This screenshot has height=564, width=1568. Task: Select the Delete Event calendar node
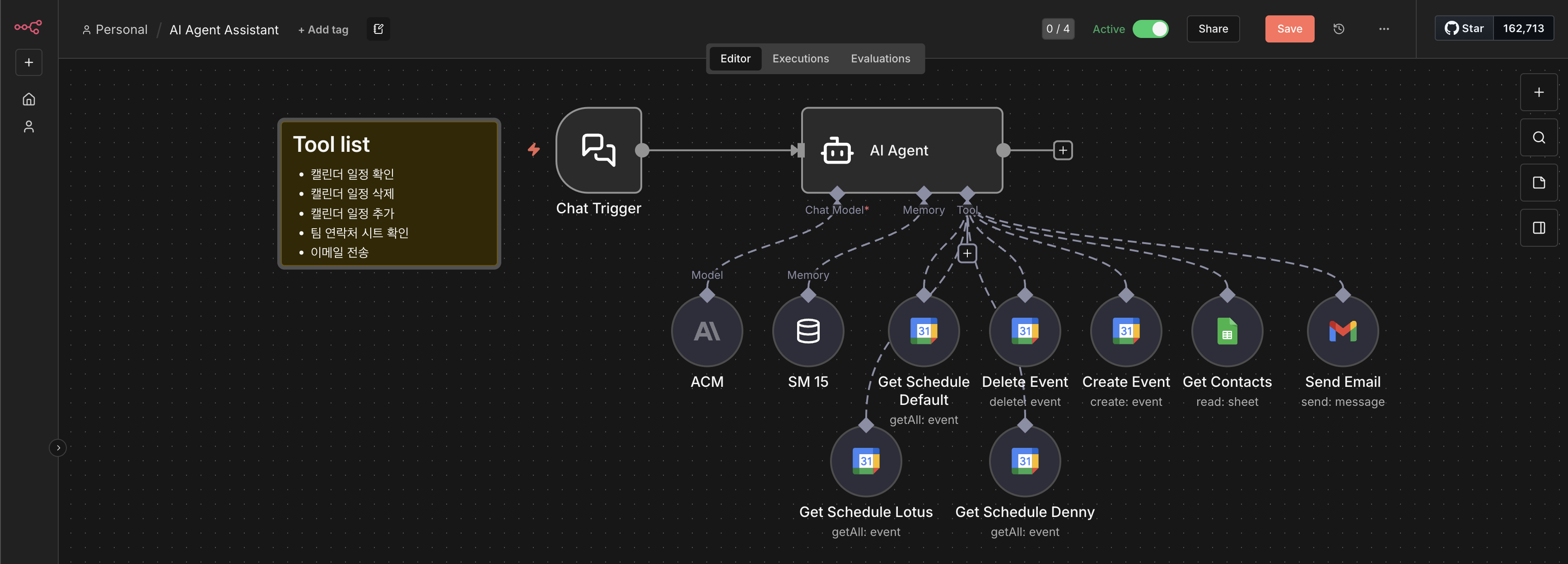(1025, 331)
